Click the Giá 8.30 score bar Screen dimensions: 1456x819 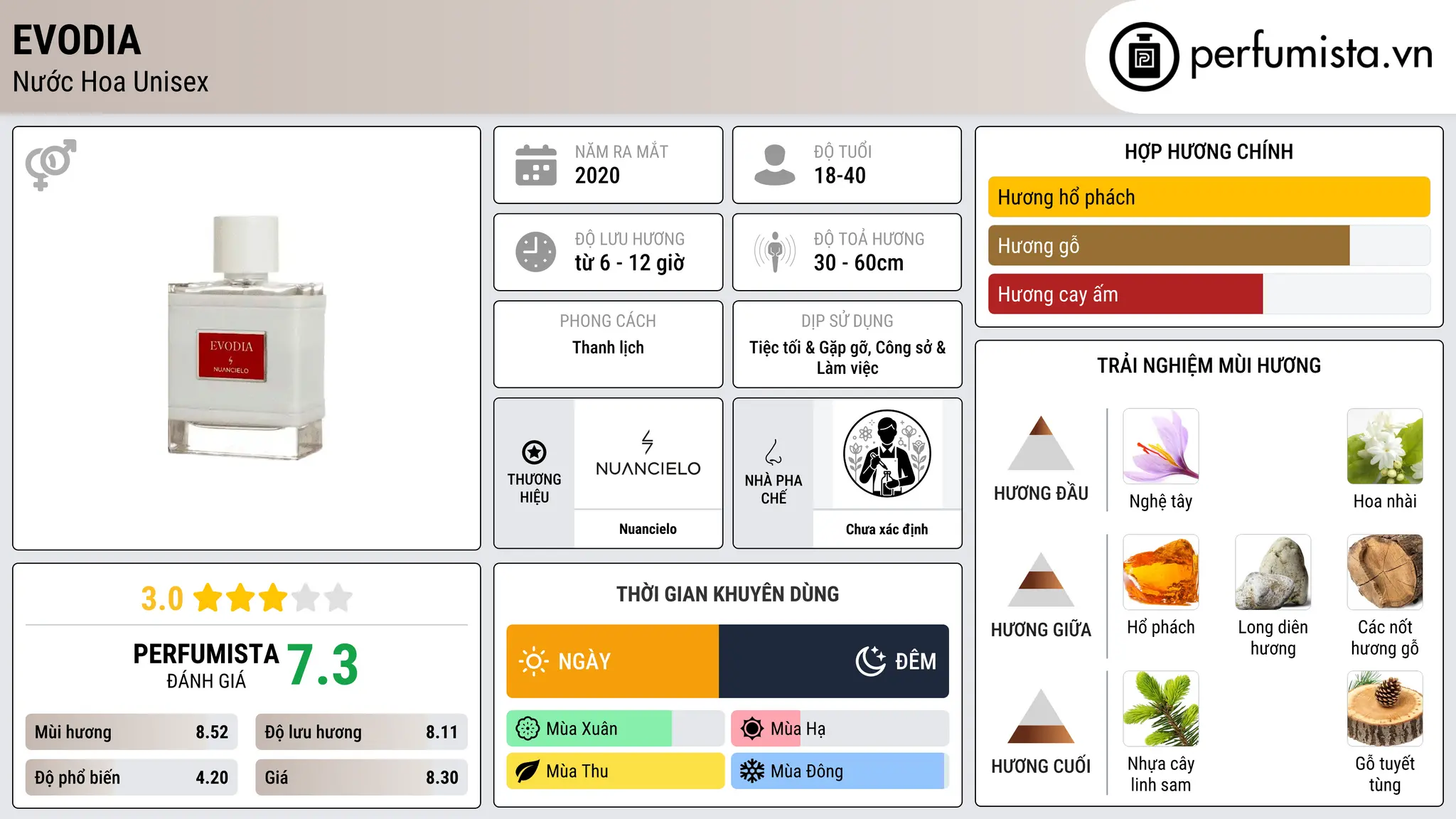(x=361, y=777)
